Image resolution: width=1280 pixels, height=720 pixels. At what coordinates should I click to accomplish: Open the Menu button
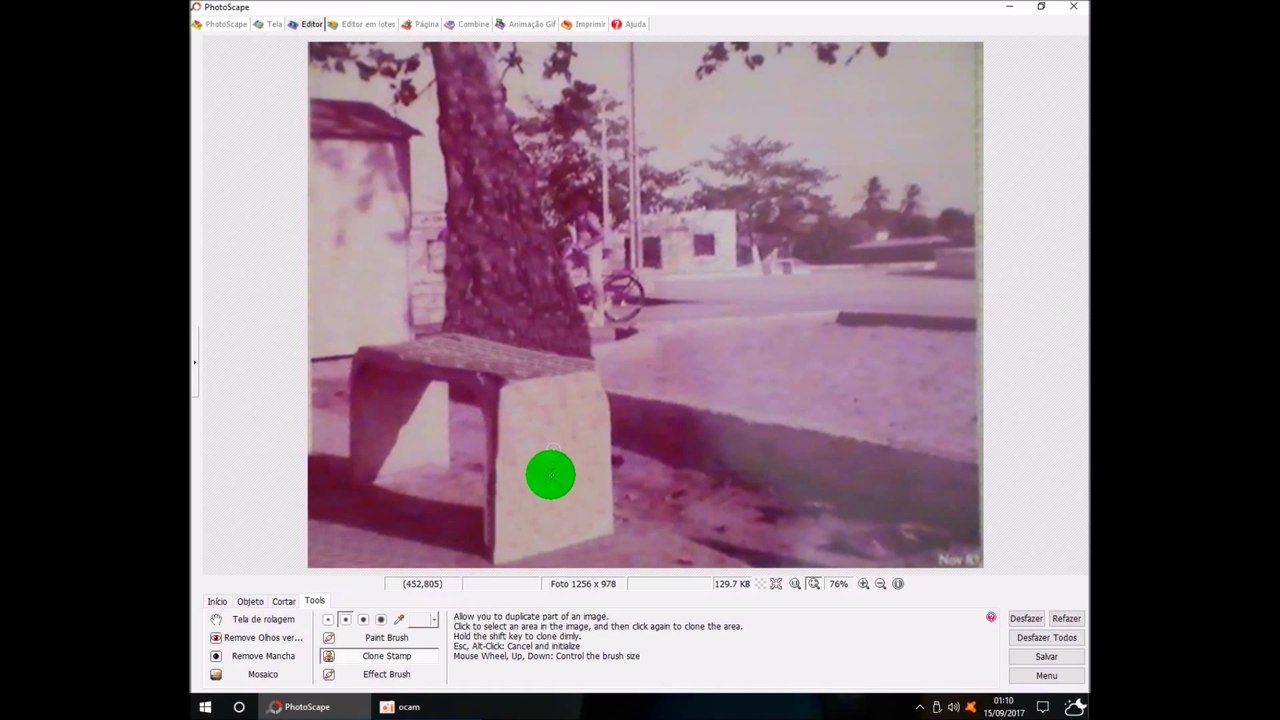click(1046, 676)
